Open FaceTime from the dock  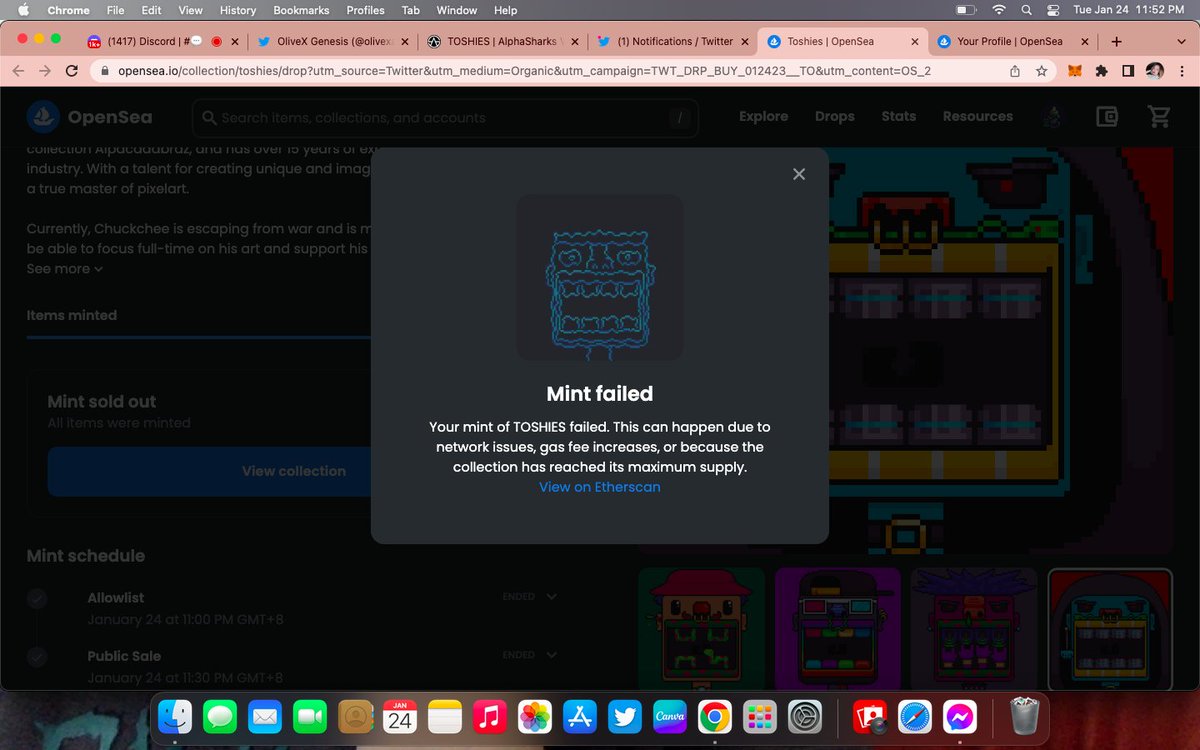(x=309, y=717)
